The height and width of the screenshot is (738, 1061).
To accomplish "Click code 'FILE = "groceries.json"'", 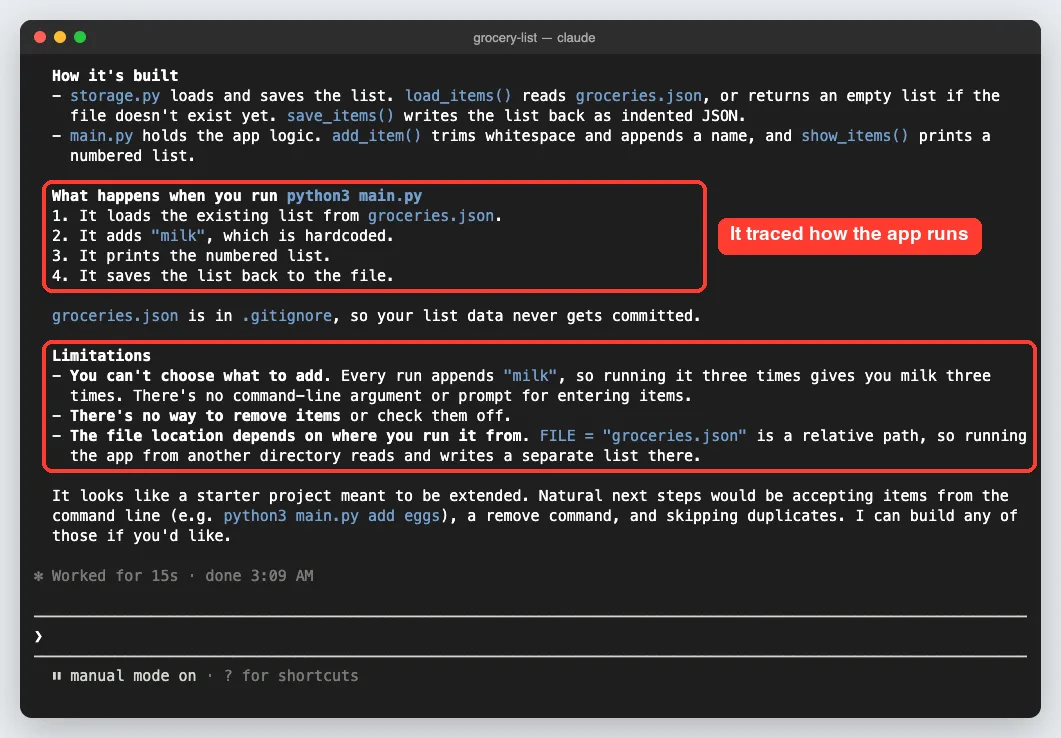I will click(643, 436).
